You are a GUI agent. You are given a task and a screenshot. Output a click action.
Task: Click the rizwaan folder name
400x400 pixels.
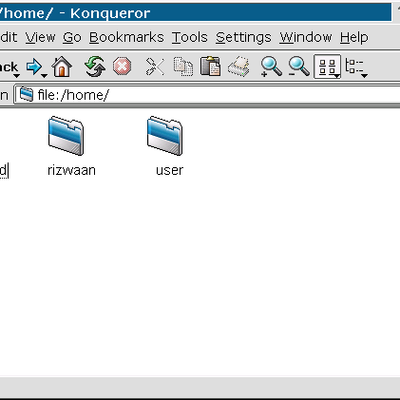tap(71, 170)
